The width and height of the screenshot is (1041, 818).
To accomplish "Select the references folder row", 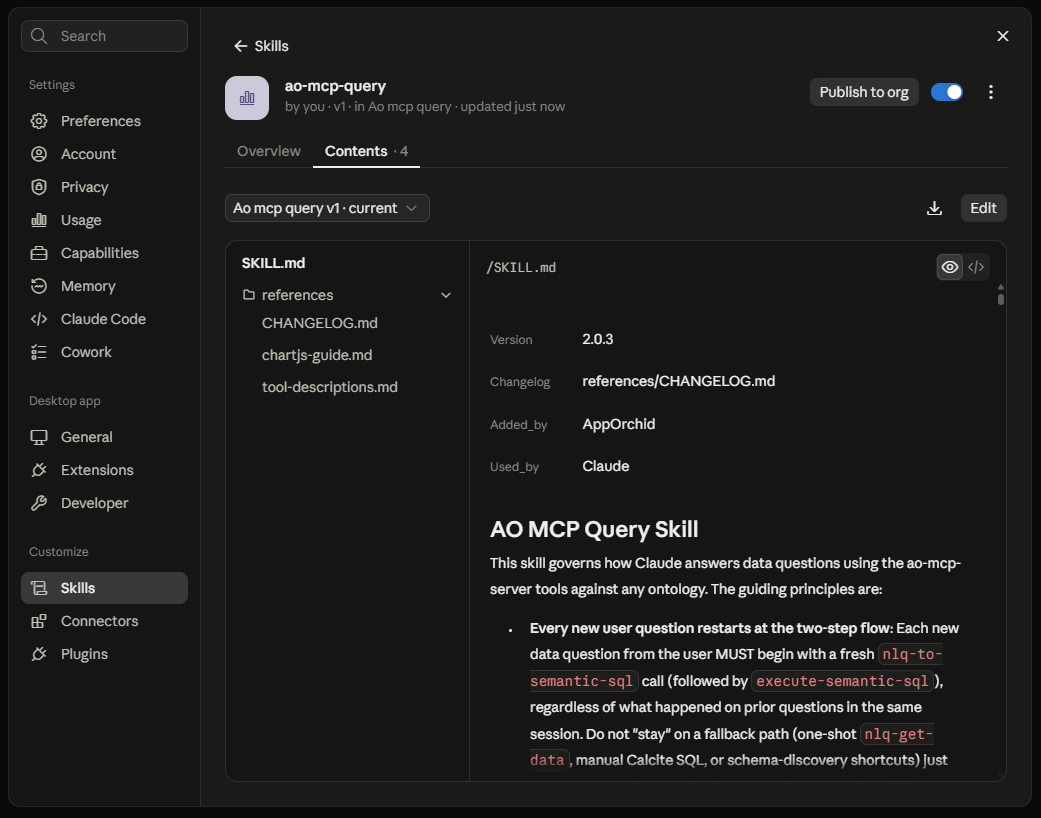I will (x=347, y=295).
